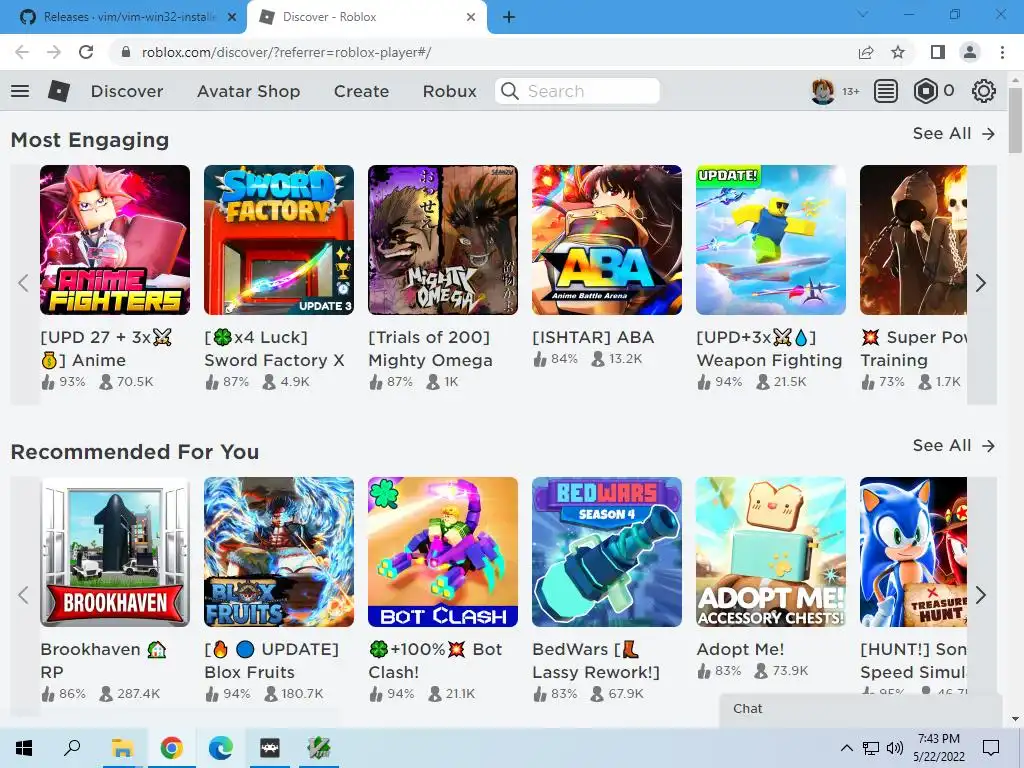The width and height of the screenshot is (1024, 768).
Task: Open File Explorer from the taskbar
Action: tap(122, 748)
